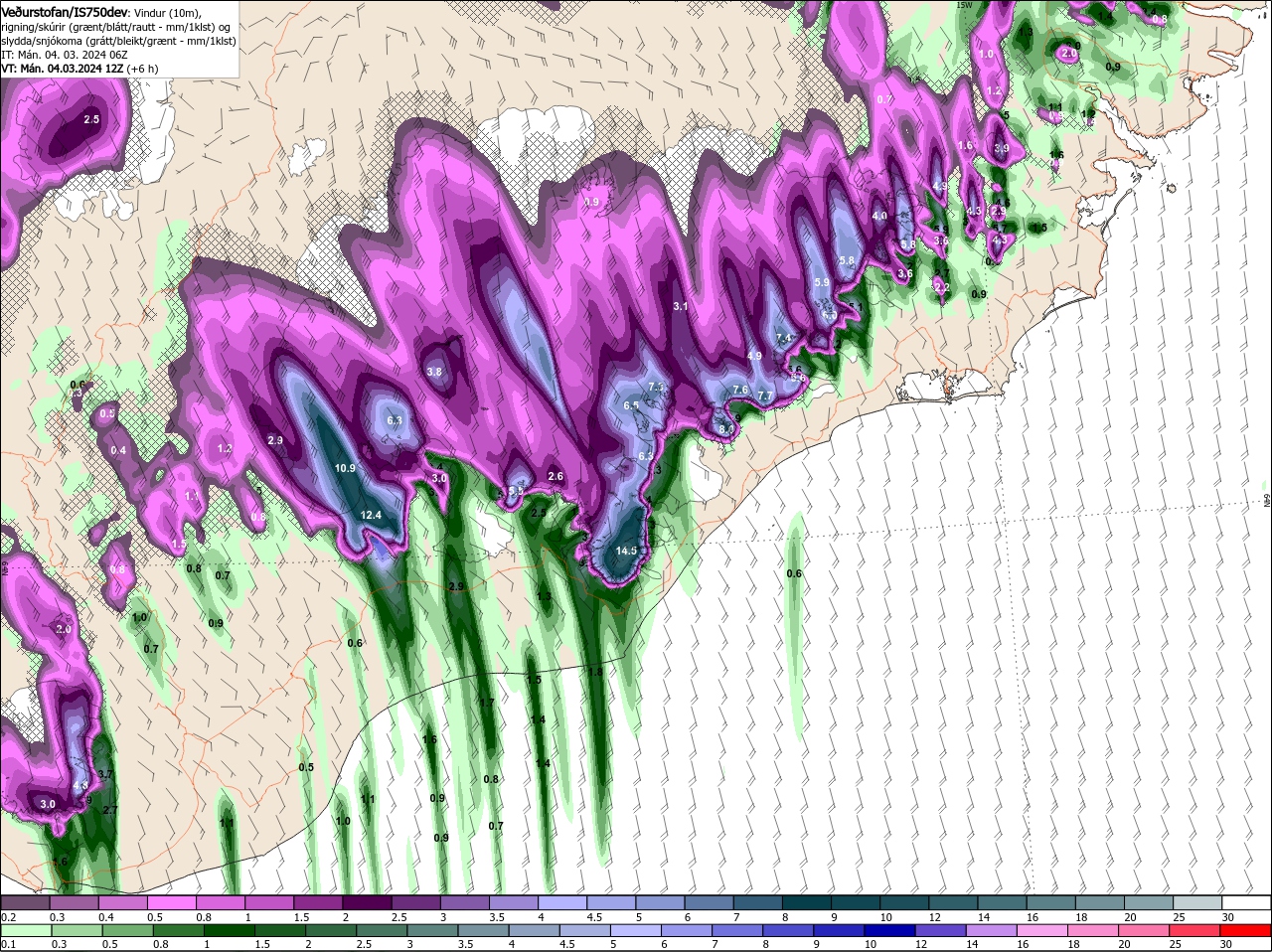This screenshot has width=1272, height=952.
Task: Click the 0.2 label in the top legend
Action: tap(8, 916)
